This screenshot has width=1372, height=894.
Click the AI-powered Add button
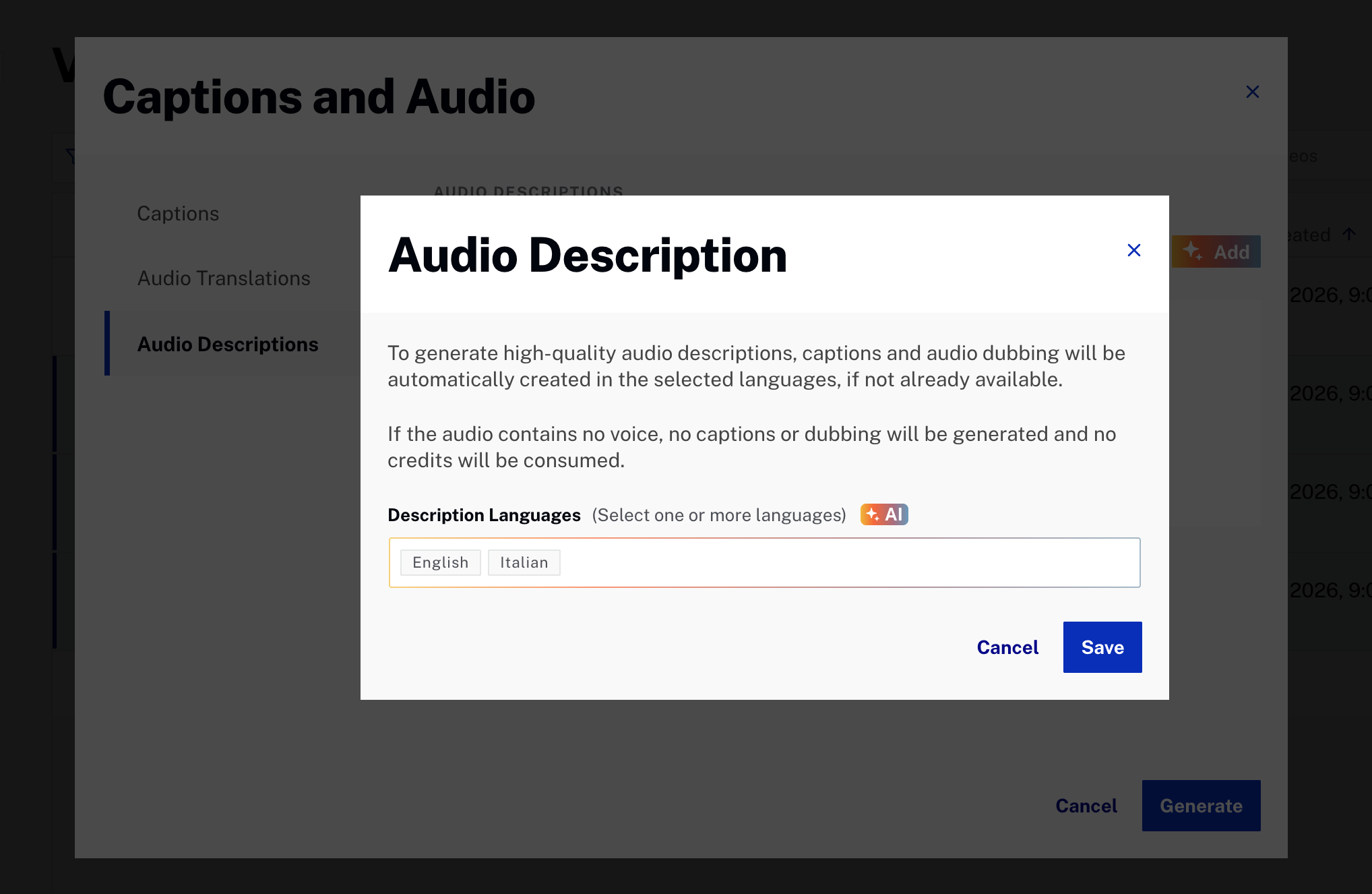(1216, 251)
